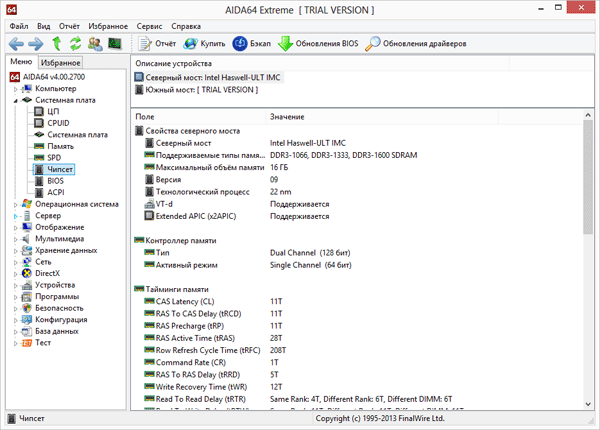Click the Значение column header

(382, 117)
